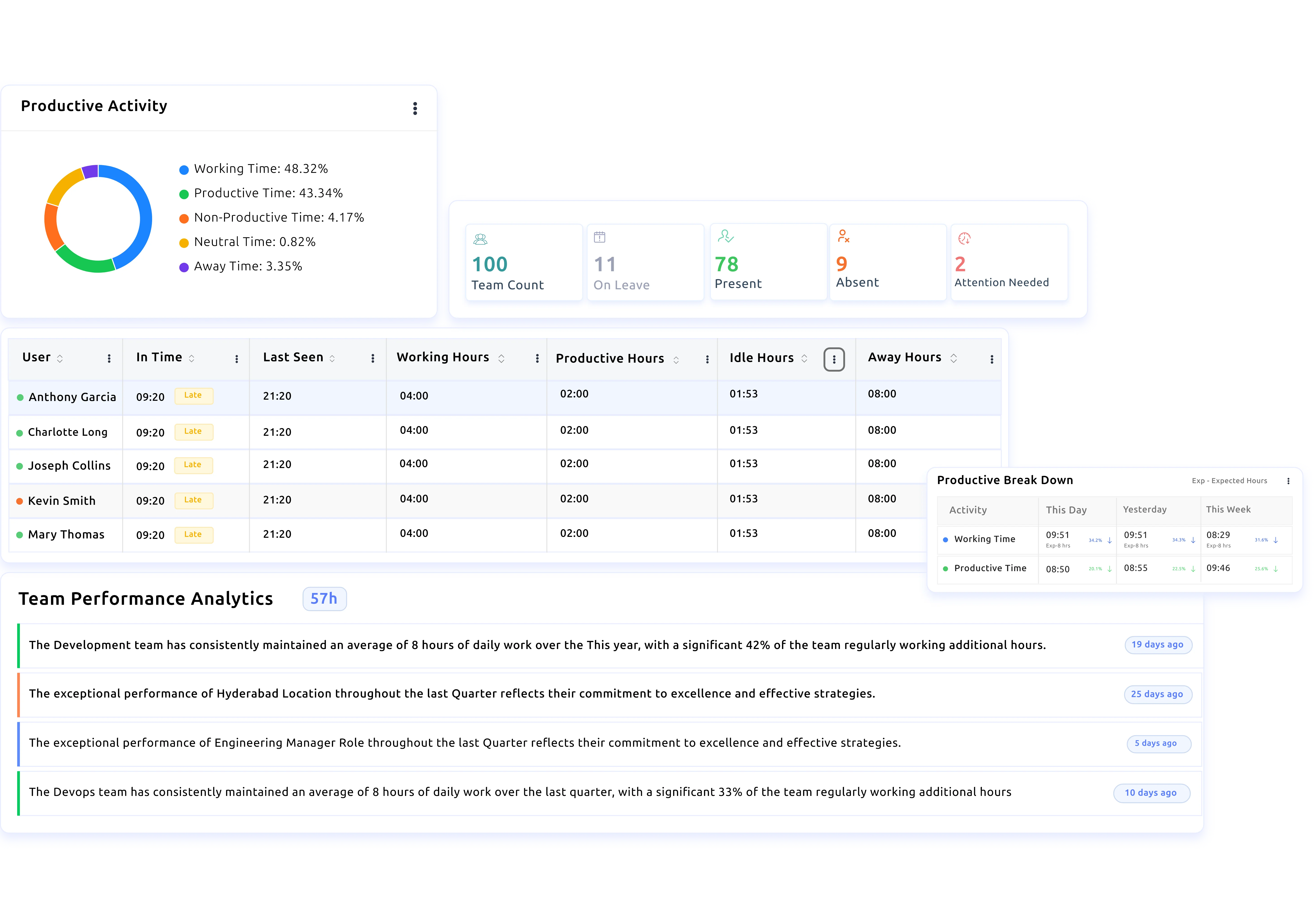Select the This Week column header
This screenshot has height=918, width=1316.
tap(1228, 509)
